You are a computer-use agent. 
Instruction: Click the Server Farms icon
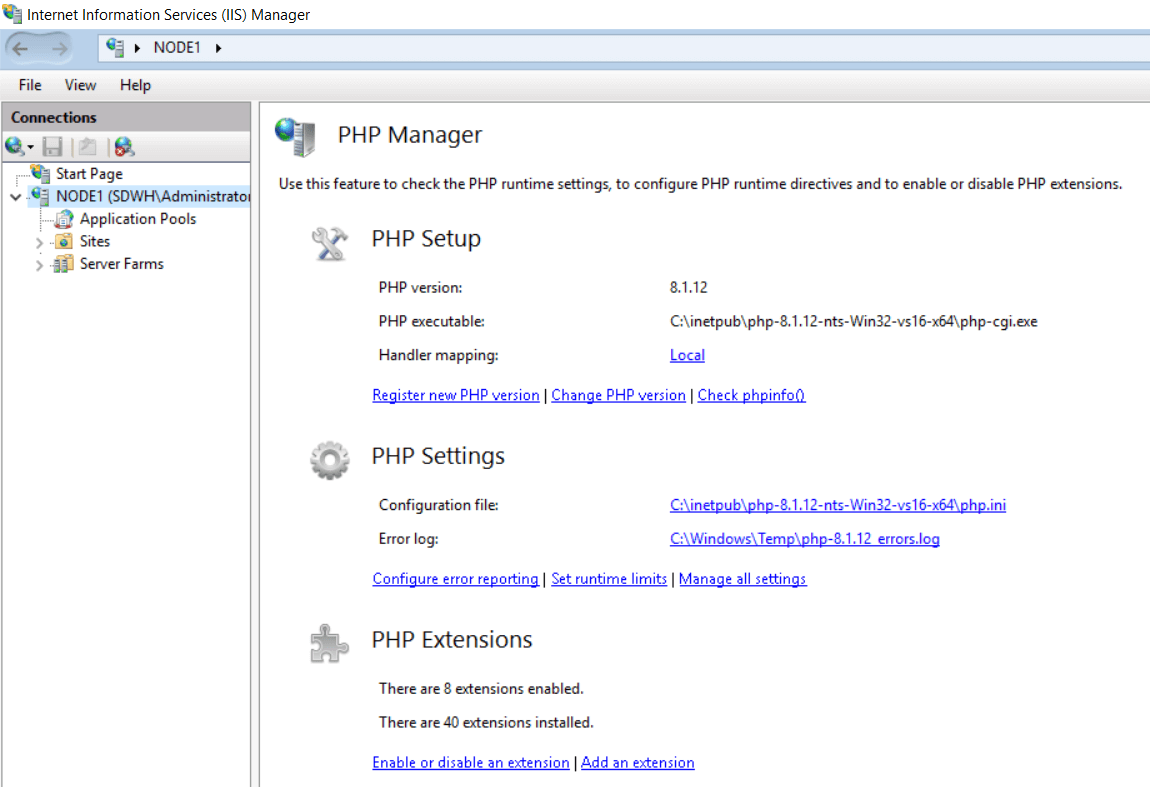[x=64, y=264]
